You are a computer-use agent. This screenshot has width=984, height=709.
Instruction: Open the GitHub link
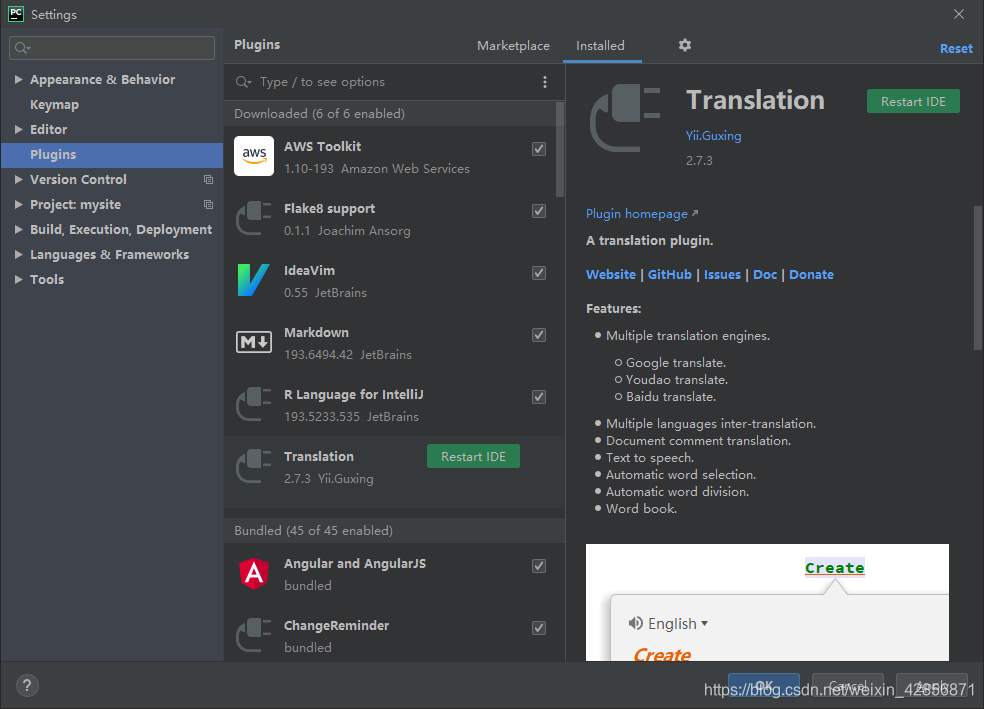pyautogui.click(x=670, y=275)
